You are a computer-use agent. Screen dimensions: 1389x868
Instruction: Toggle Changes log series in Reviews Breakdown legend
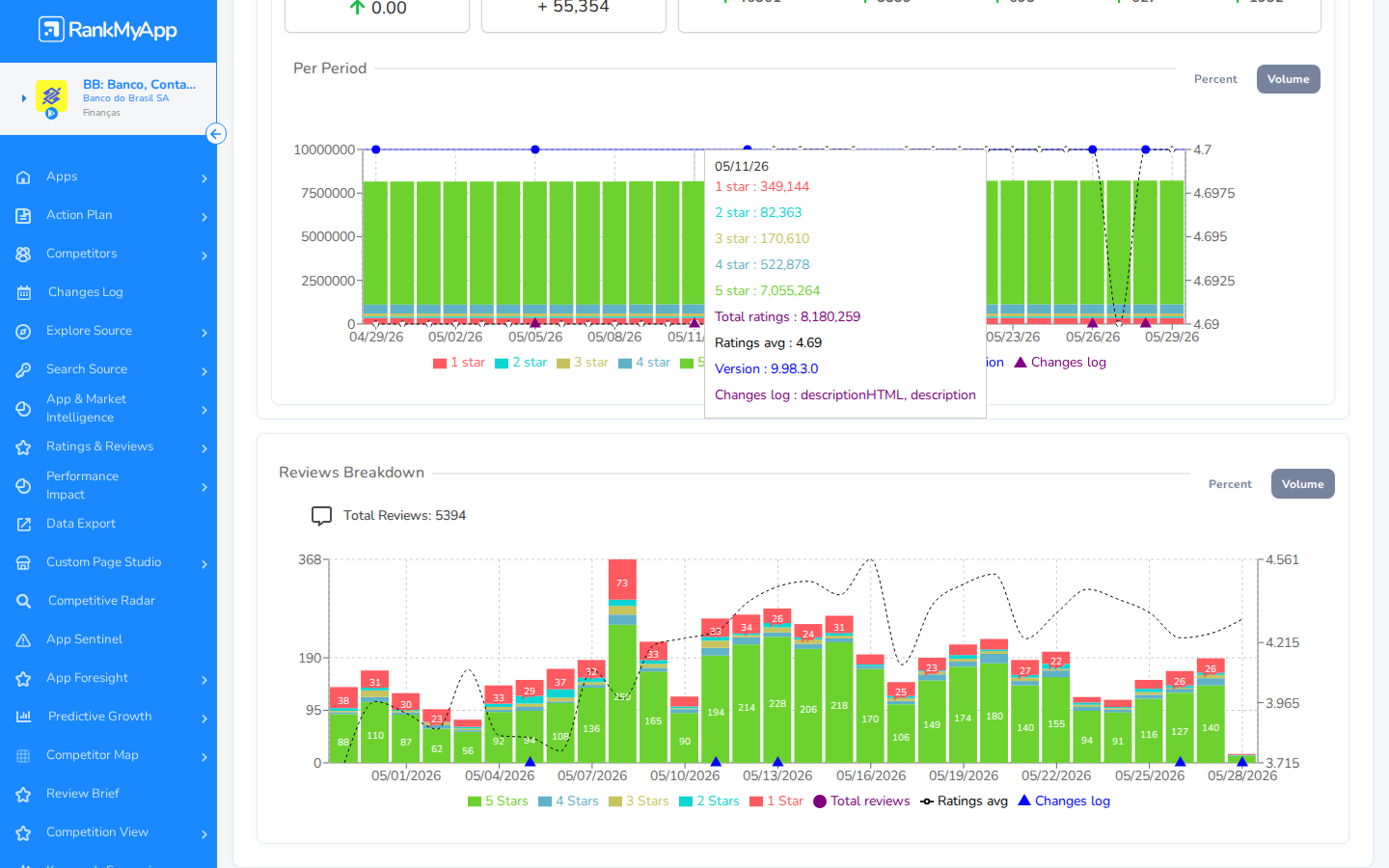point(1064,801)
